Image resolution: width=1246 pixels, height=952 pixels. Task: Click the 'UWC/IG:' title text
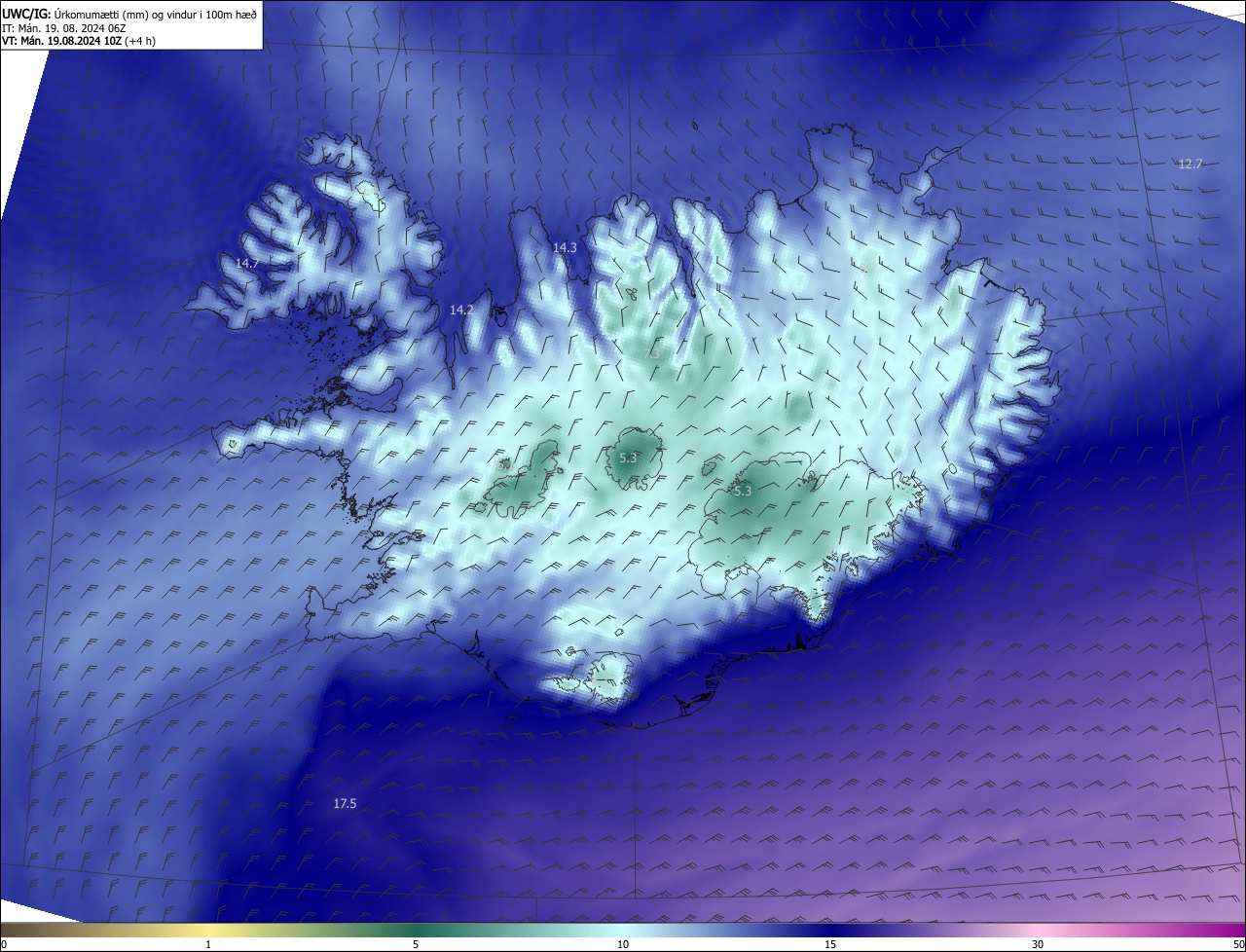pos(26,14)
